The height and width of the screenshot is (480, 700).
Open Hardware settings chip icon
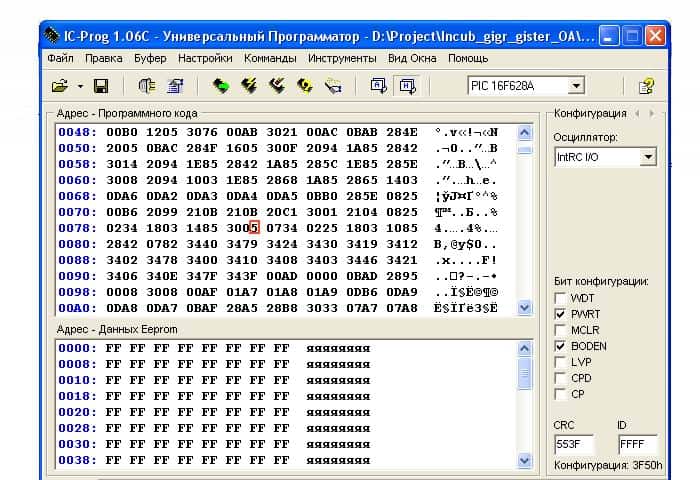coord(146,85)
